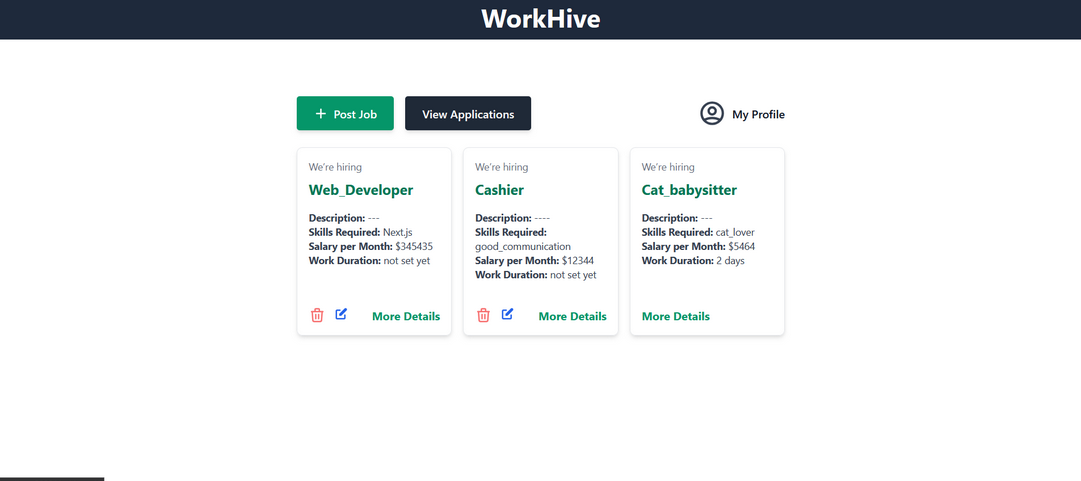Click 'We're hiring' on Cashier card
Screen dimensions: 1081x481
click(502, 167)
